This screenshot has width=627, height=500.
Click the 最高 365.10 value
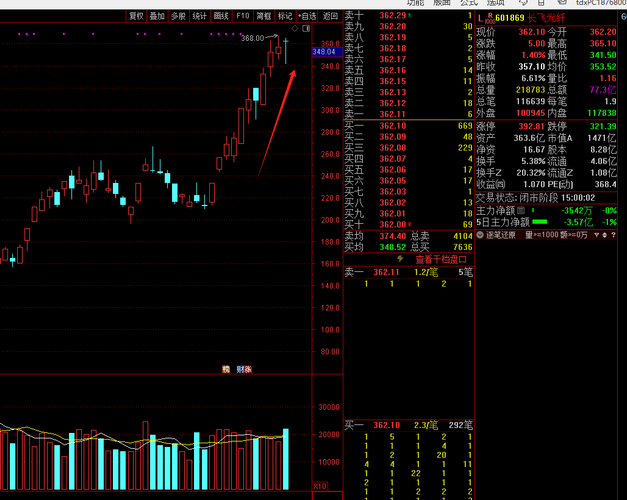coord(603,44)
